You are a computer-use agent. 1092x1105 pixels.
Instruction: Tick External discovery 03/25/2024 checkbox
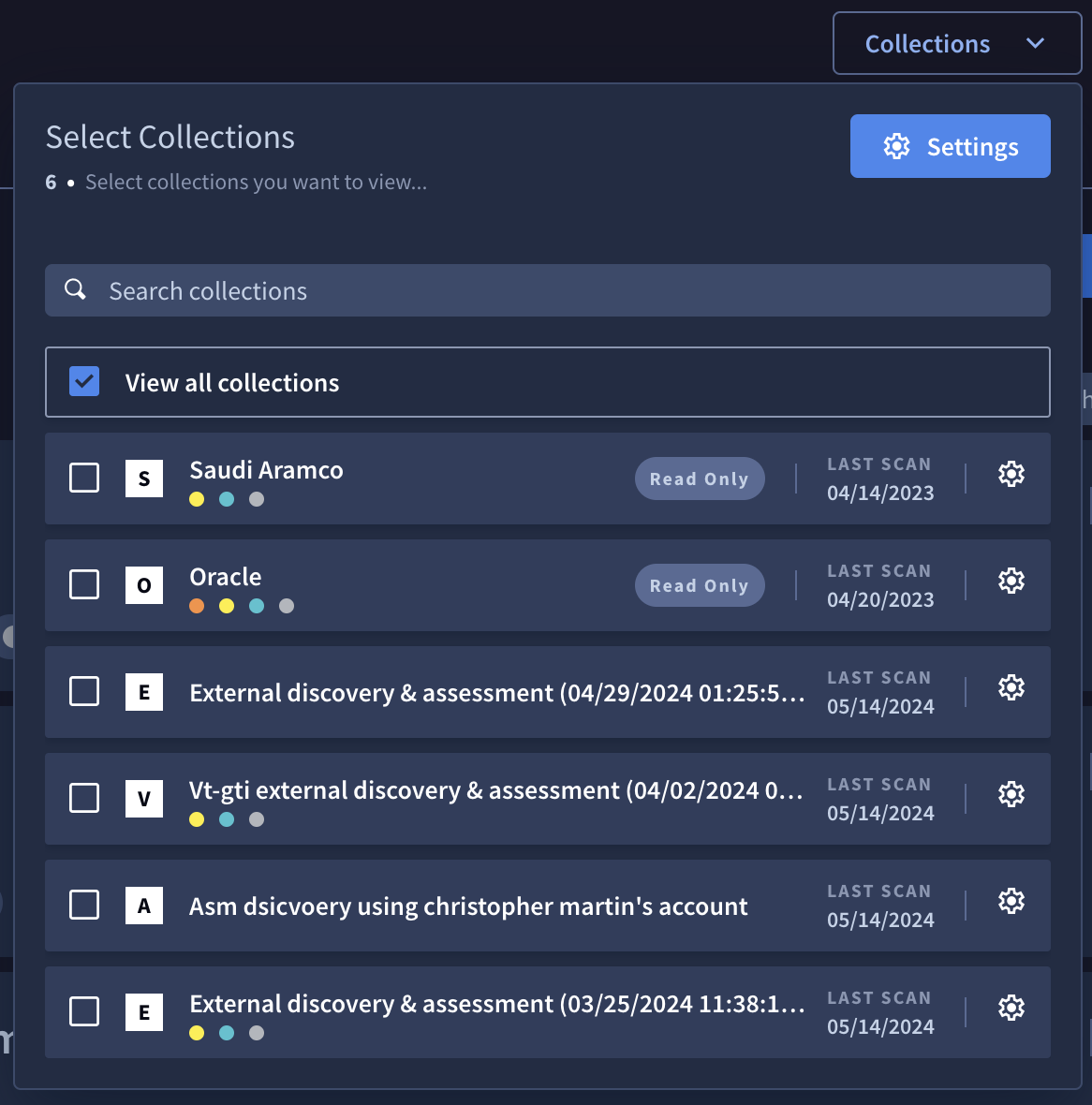tap(84, 1011)
